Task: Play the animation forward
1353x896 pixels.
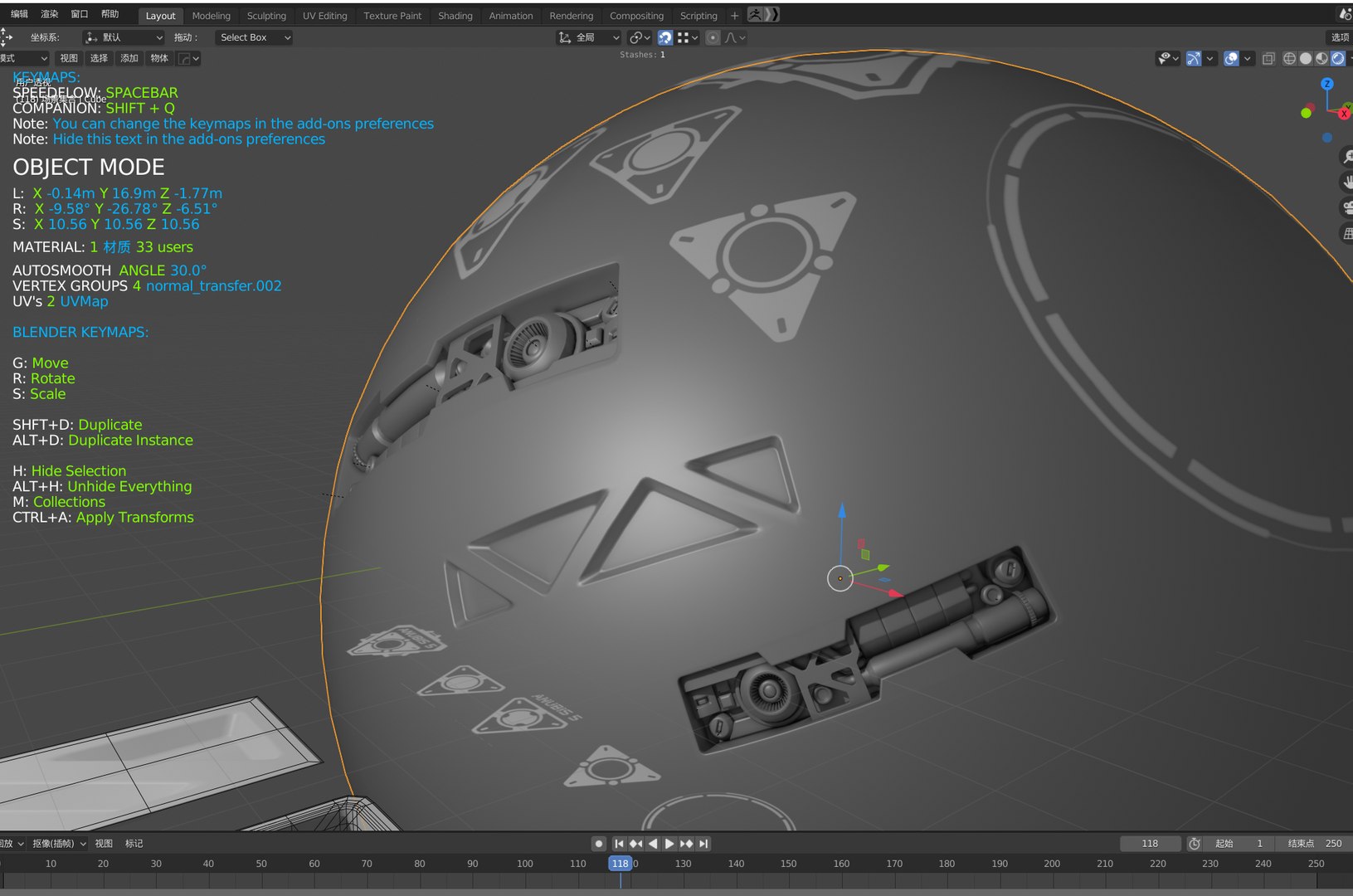Action: (x=669, y=843)
